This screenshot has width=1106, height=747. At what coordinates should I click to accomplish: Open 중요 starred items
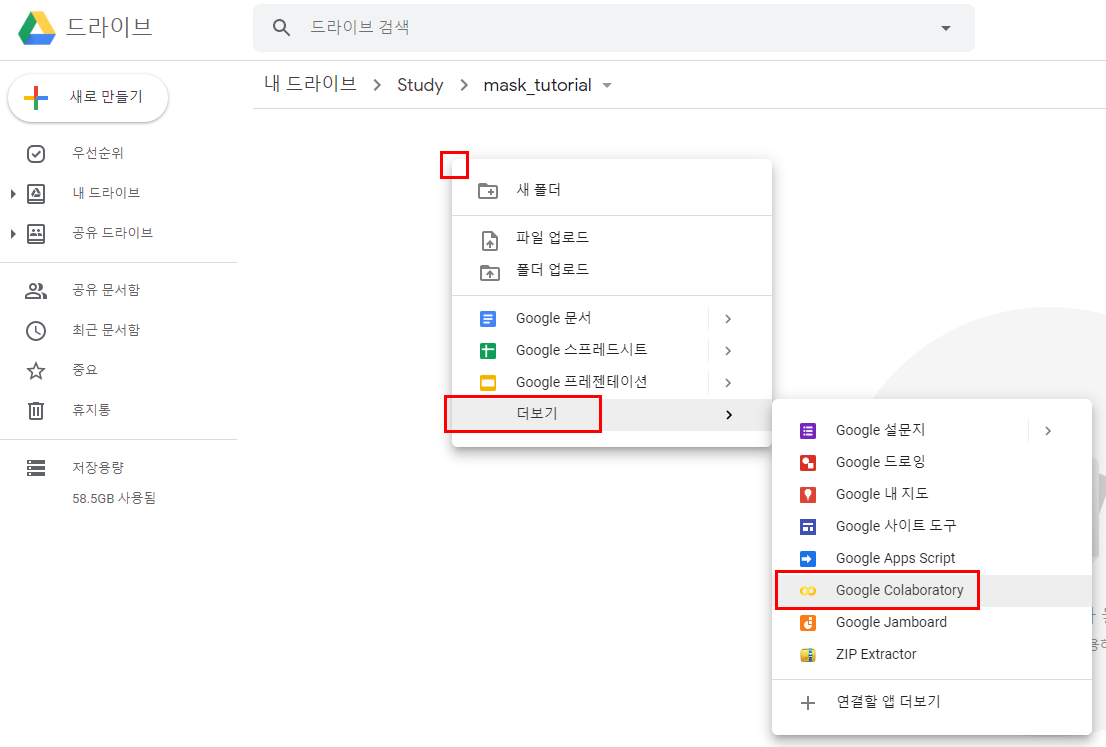85,370
